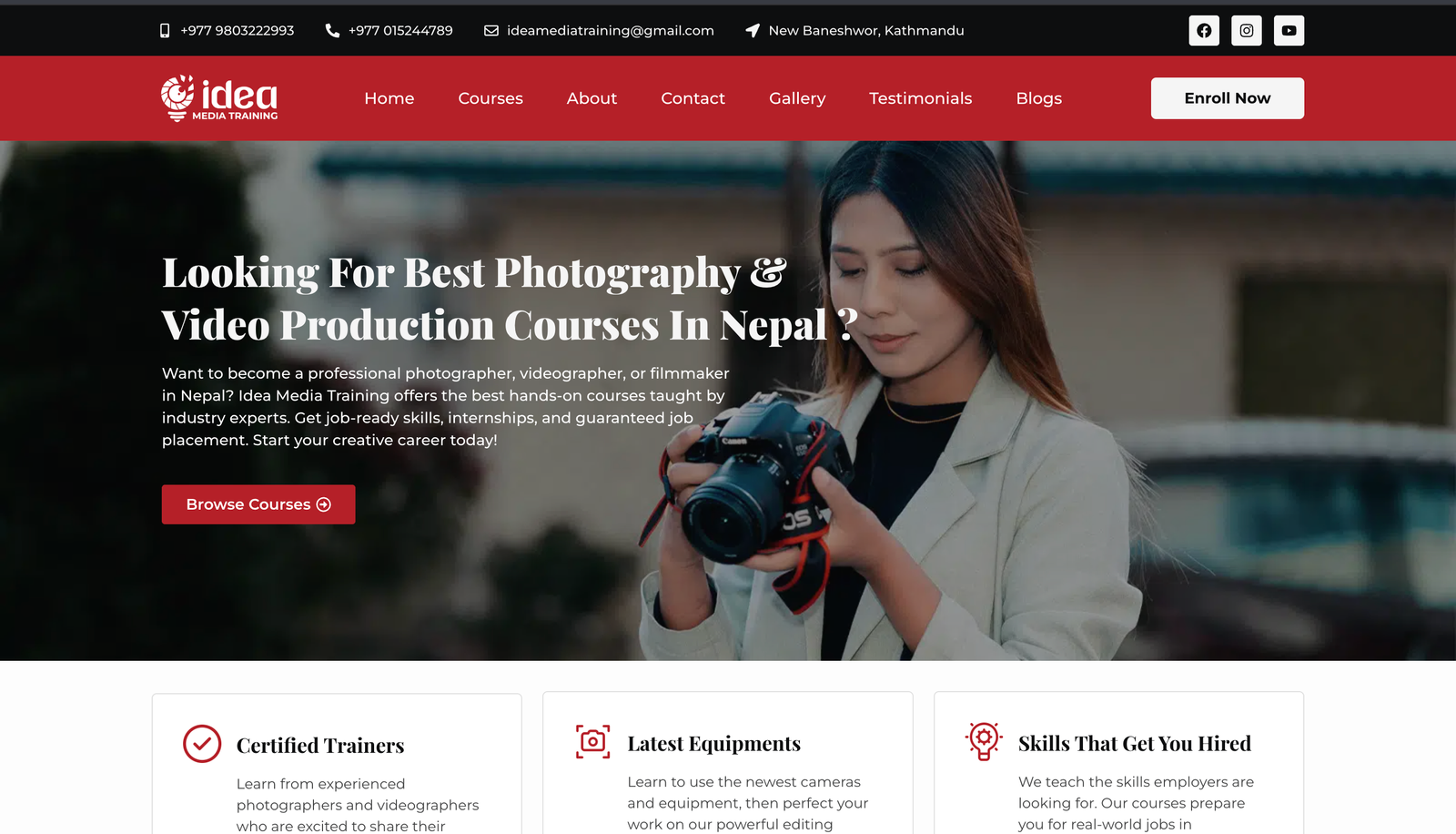The width and height of the screenshot is (1456, 834).
Task: Click the envelope icon next to the email
Action: coord(490,30)
